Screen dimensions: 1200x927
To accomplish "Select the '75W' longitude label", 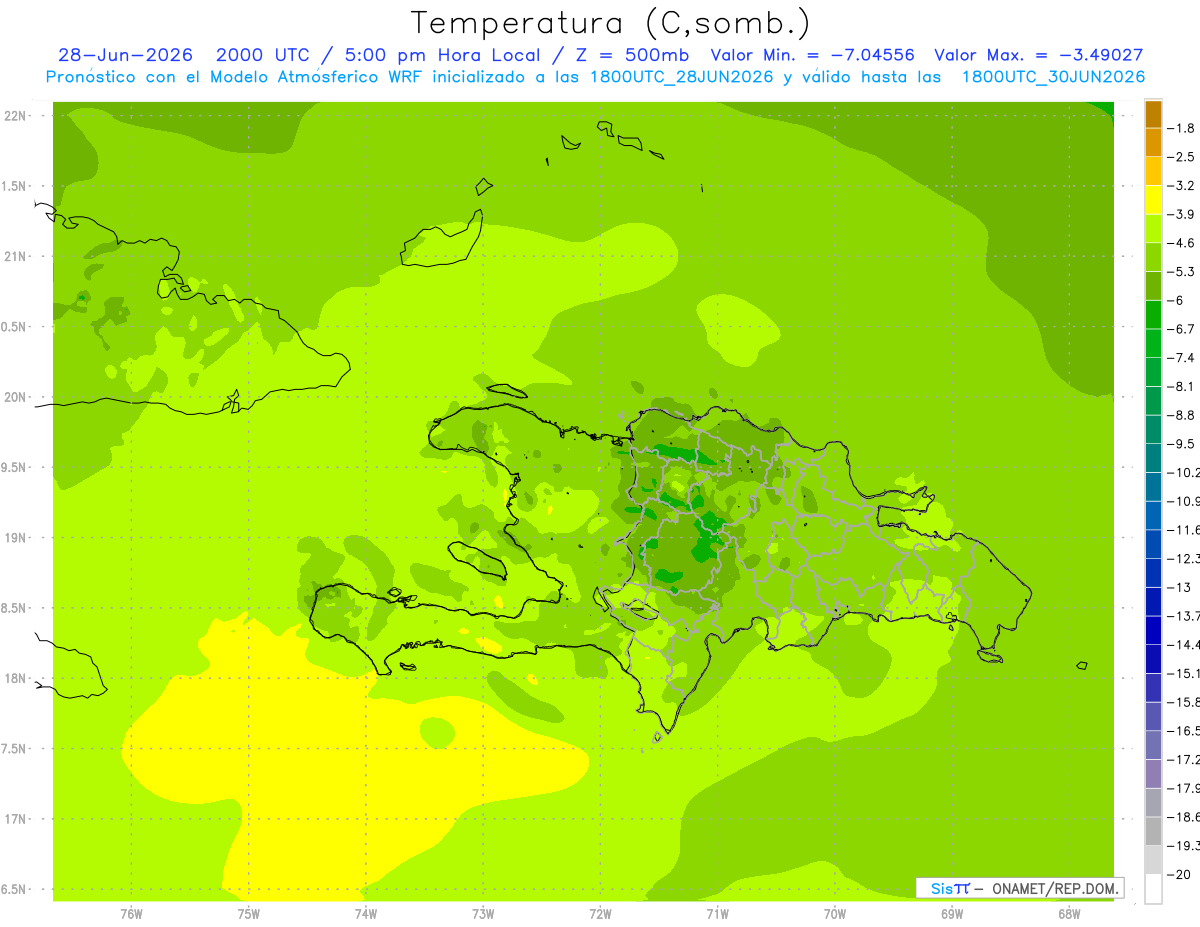I will pyautogui.click(x=249, y=914).
